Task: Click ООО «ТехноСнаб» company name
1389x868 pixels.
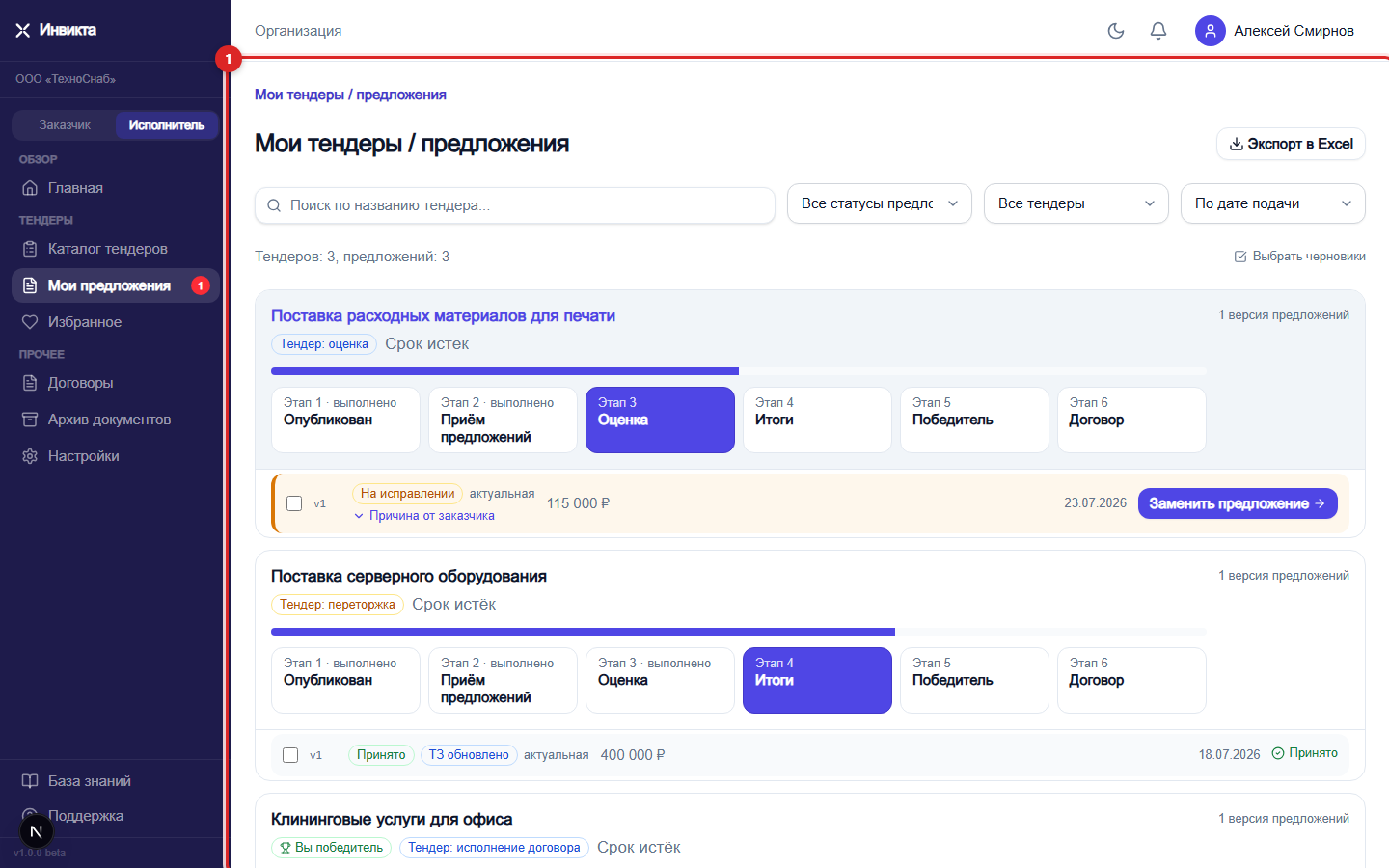Action: click(66, 79)
